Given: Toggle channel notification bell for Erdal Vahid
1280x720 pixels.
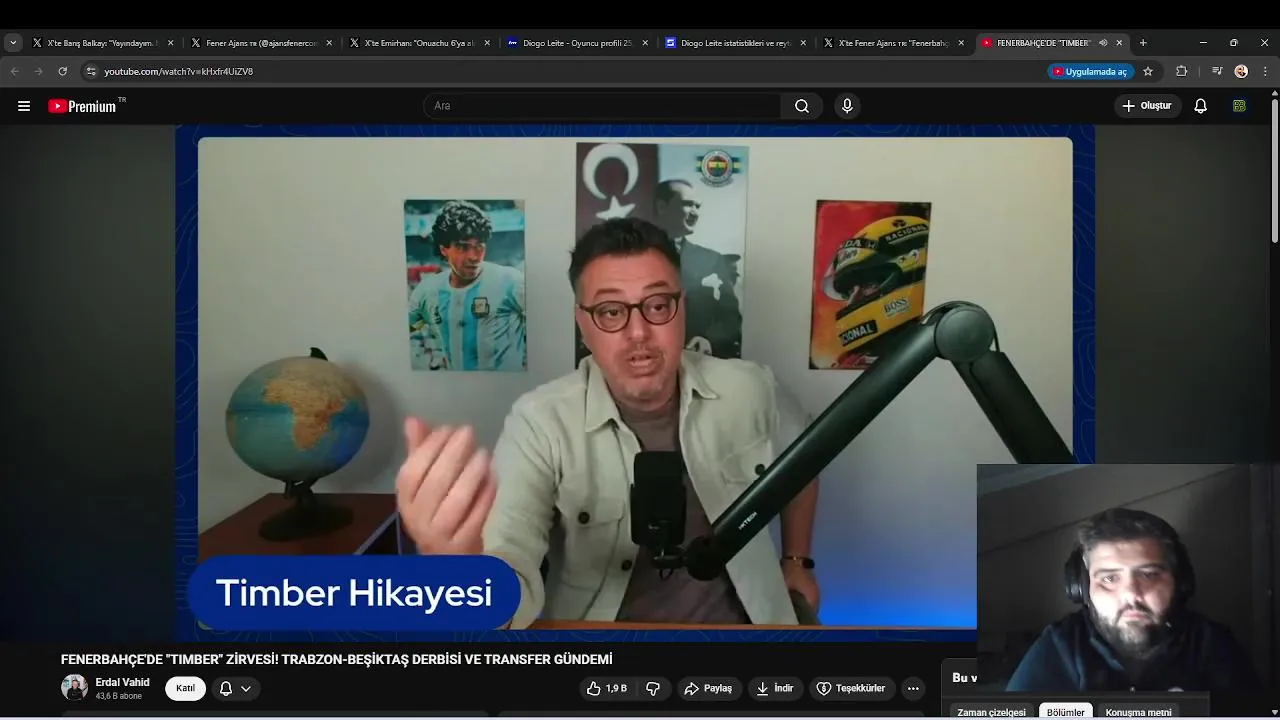Looking at the screenshot, I should [x=226, y=688].
